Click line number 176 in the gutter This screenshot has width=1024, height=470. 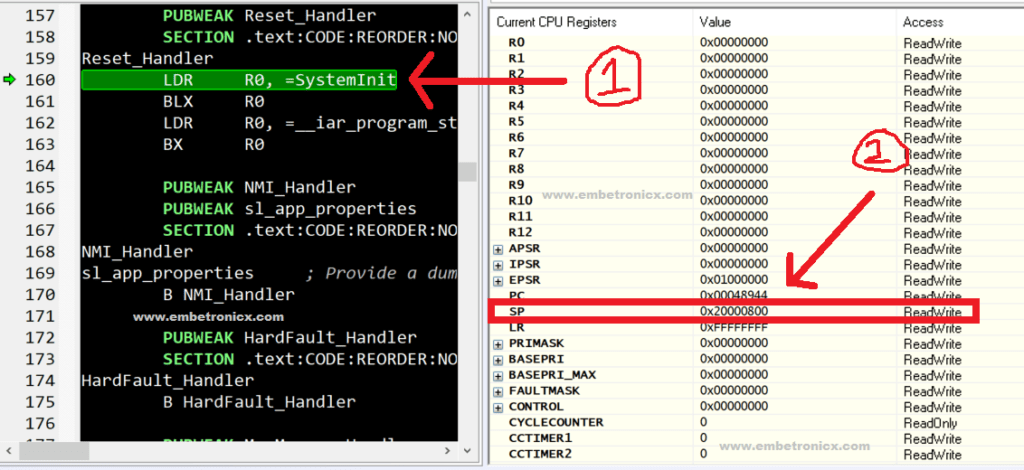coord(40,424)
